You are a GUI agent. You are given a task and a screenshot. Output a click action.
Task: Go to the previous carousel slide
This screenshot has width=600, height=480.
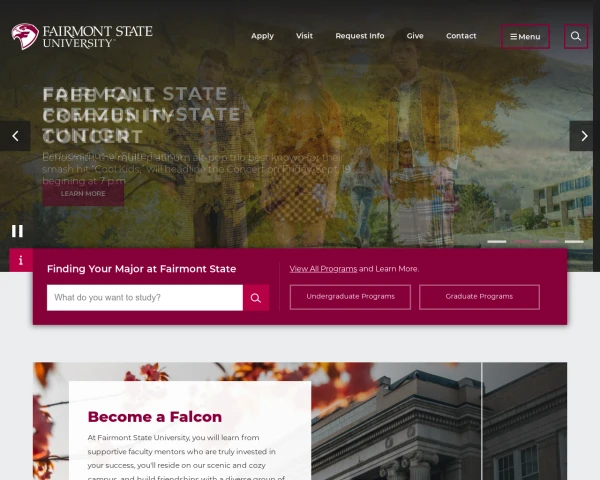(15, 136)
